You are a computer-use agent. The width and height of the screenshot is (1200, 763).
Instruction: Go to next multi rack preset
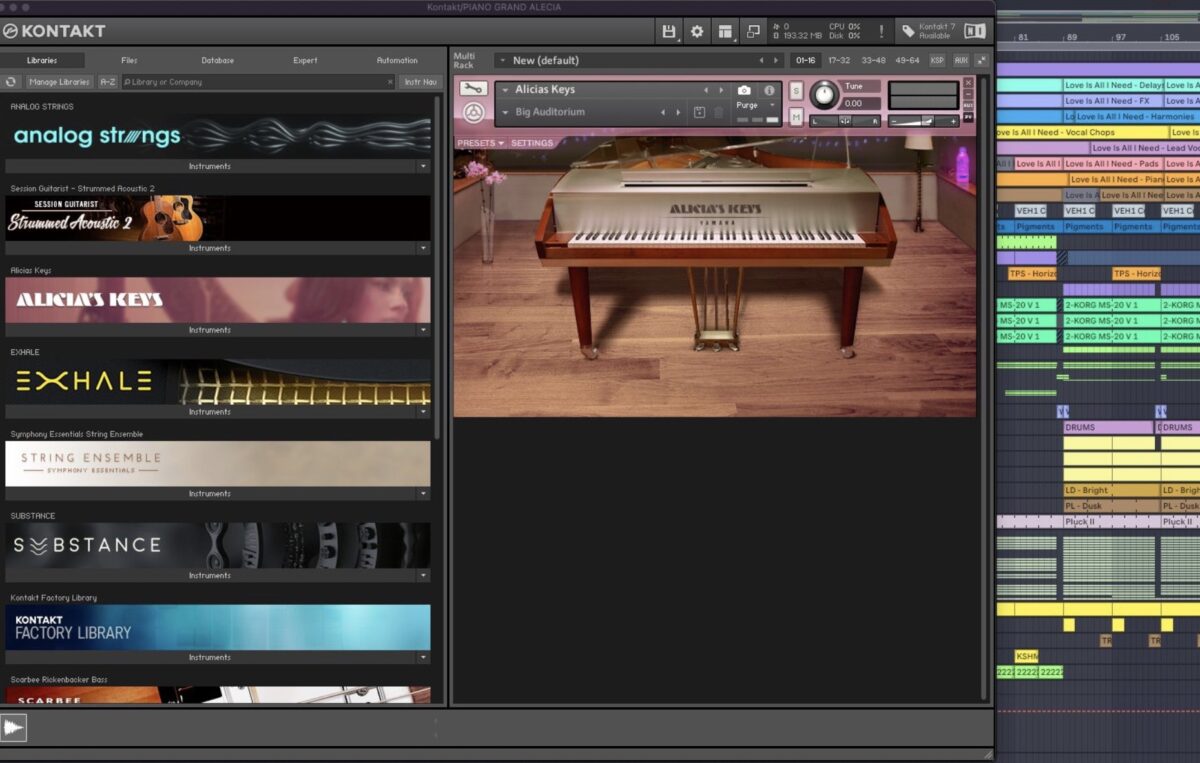coord(776,60)
